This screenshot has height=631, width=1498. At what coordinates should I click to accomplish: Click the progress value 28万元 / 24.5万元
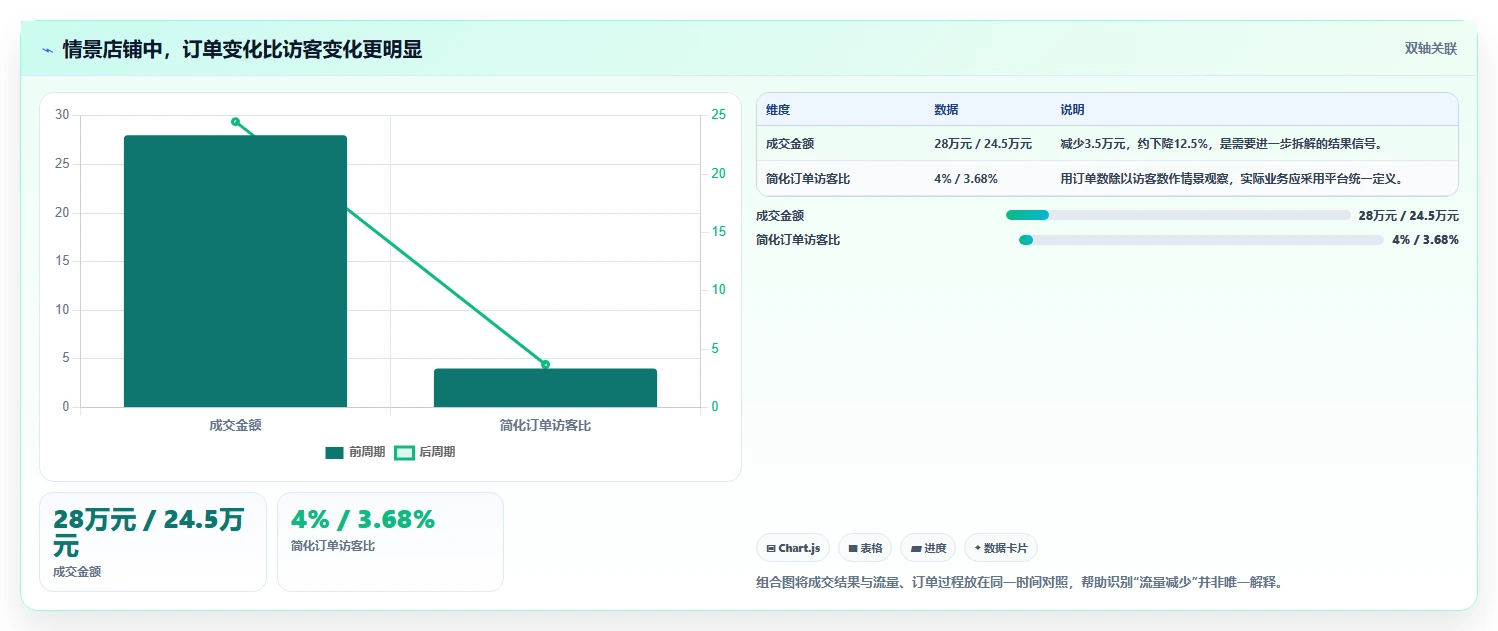(1408, 215)
